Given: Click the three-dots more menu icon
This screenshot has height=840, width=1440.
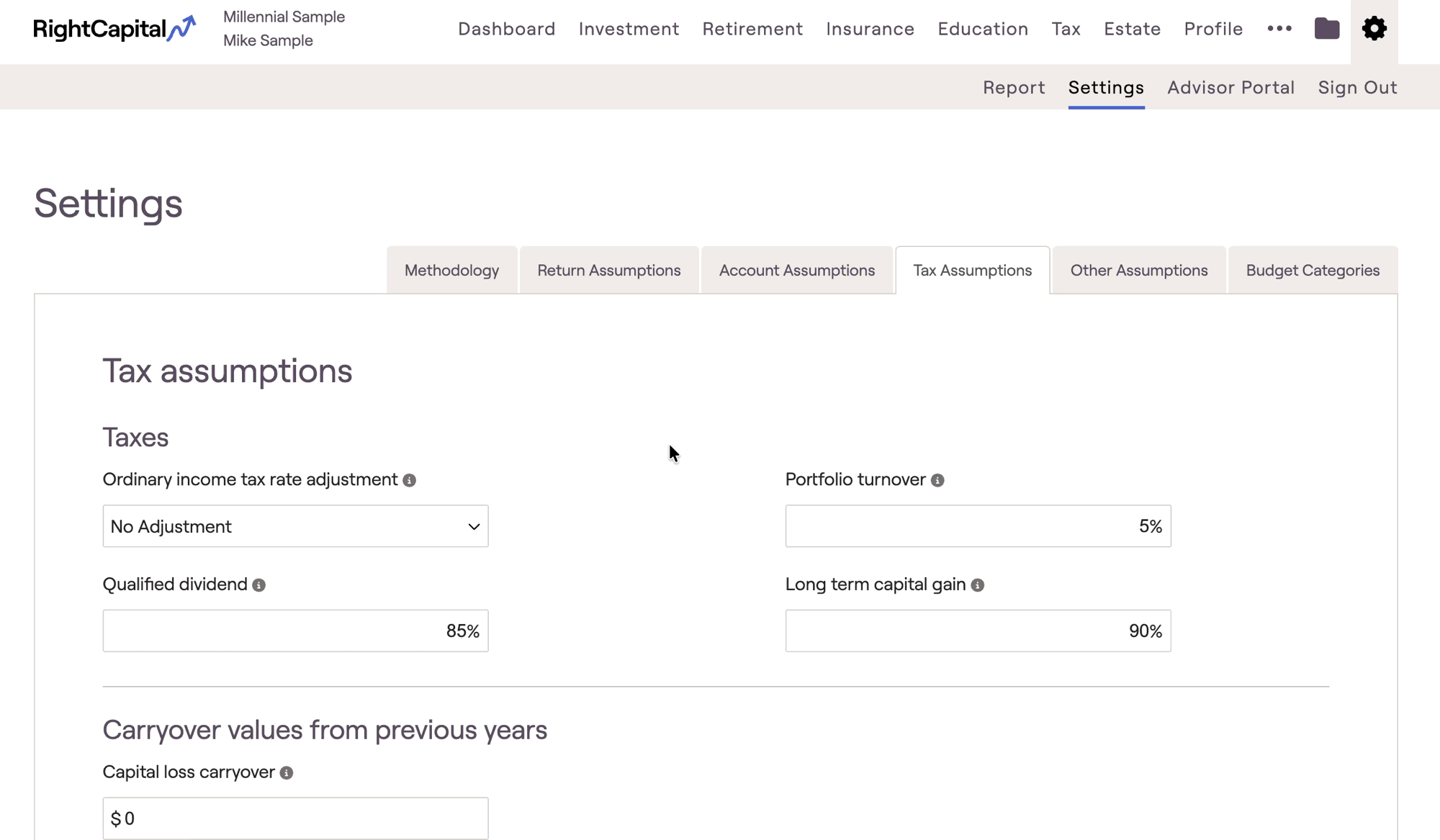Looking at the screenshot, I should pyautogui.click(x=1279, y=29).
